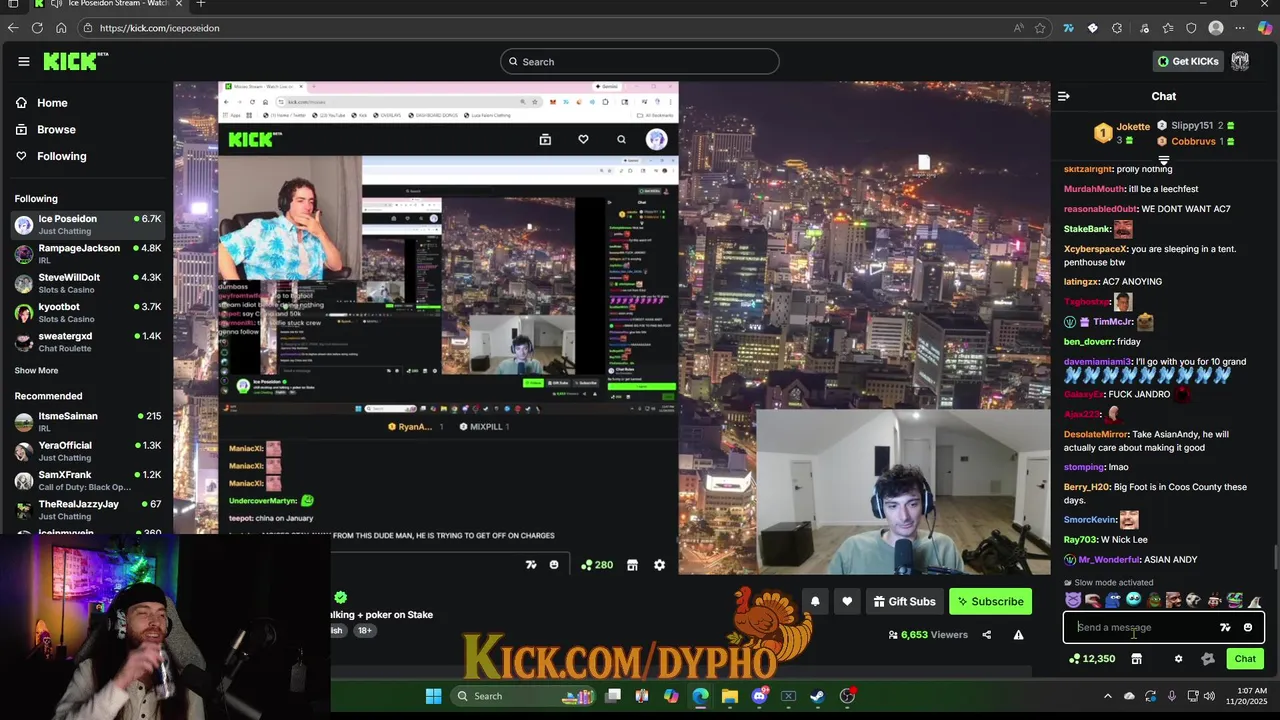Screen dimensions: 1280x720
Task: Insert the blue round-face quick emote
Action: pyautogui.click(x=1133, y=600)
